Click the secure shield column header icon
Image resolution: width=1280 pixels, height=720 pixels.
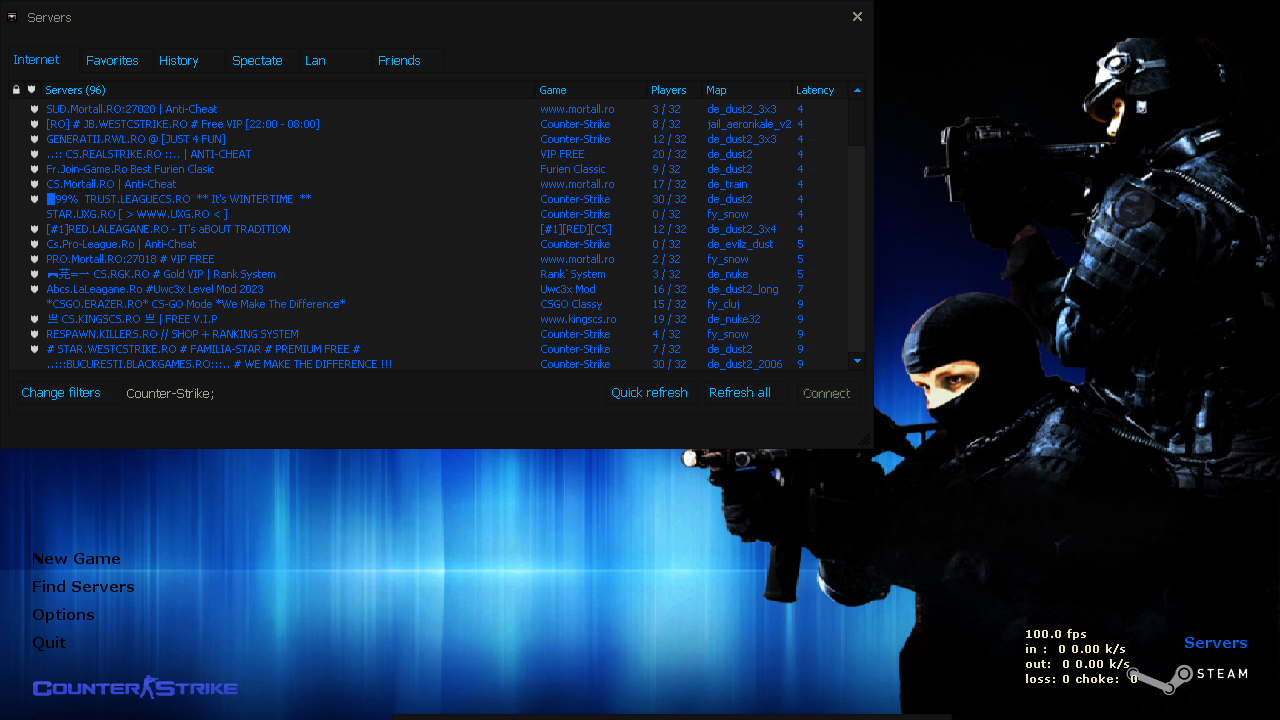[x=32, y=90]
